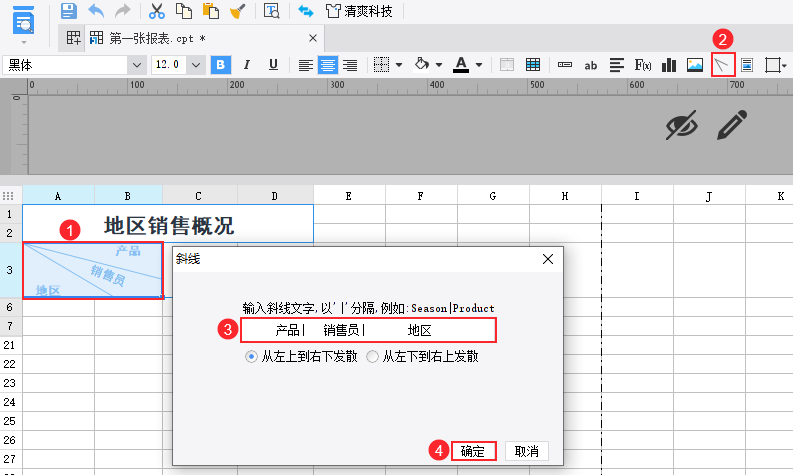Confirm the dialog with 确定
This screenshot has height=475, width=793.
click(x=473, y=451)
